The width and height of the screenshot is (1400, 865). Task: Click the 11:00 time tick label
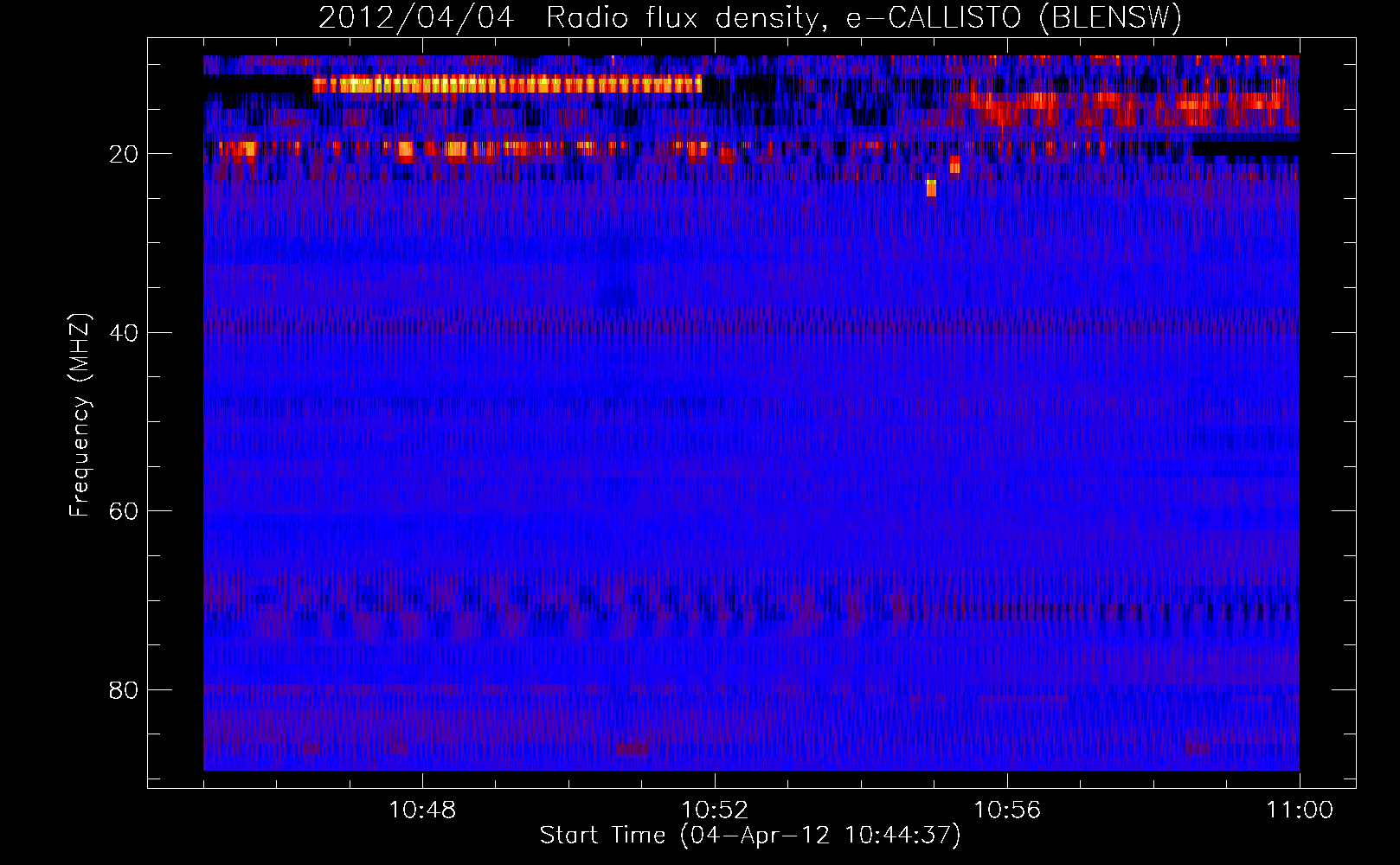(1300, 811)
